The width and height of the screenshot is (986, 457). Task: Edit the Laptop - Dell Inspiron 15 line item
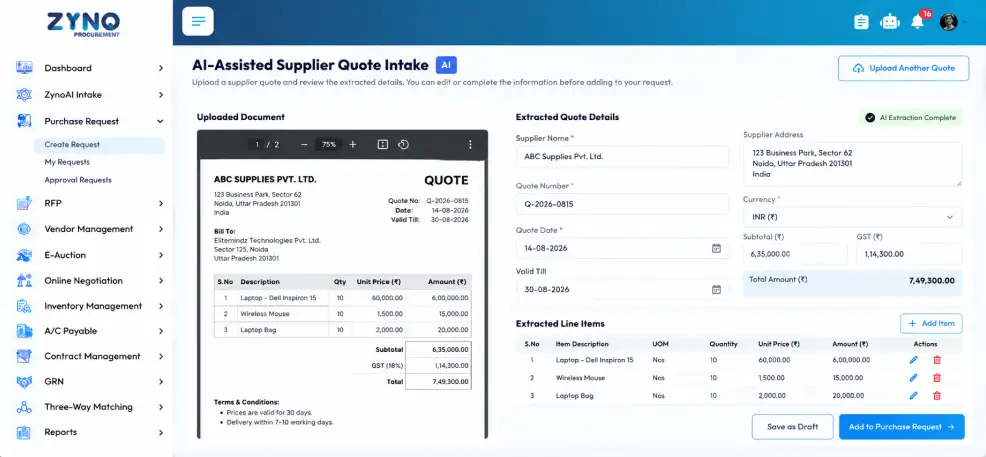(x=914, y=360)
